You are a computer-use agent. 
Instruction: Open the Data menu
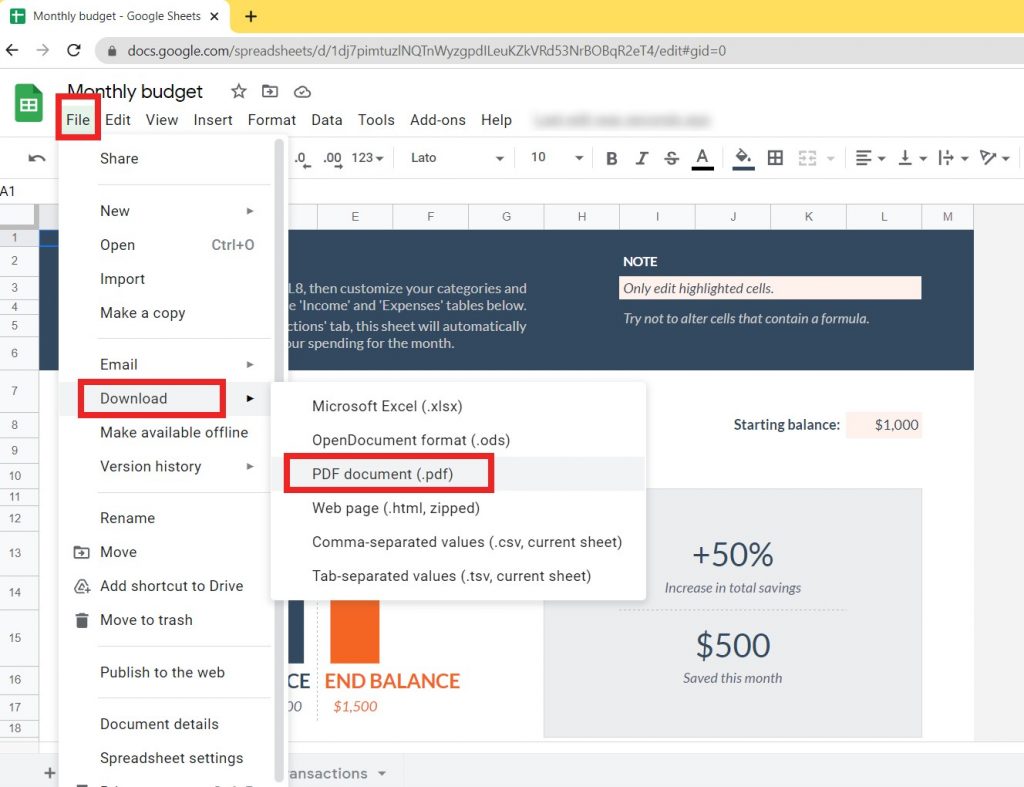[x=327, y=120]
